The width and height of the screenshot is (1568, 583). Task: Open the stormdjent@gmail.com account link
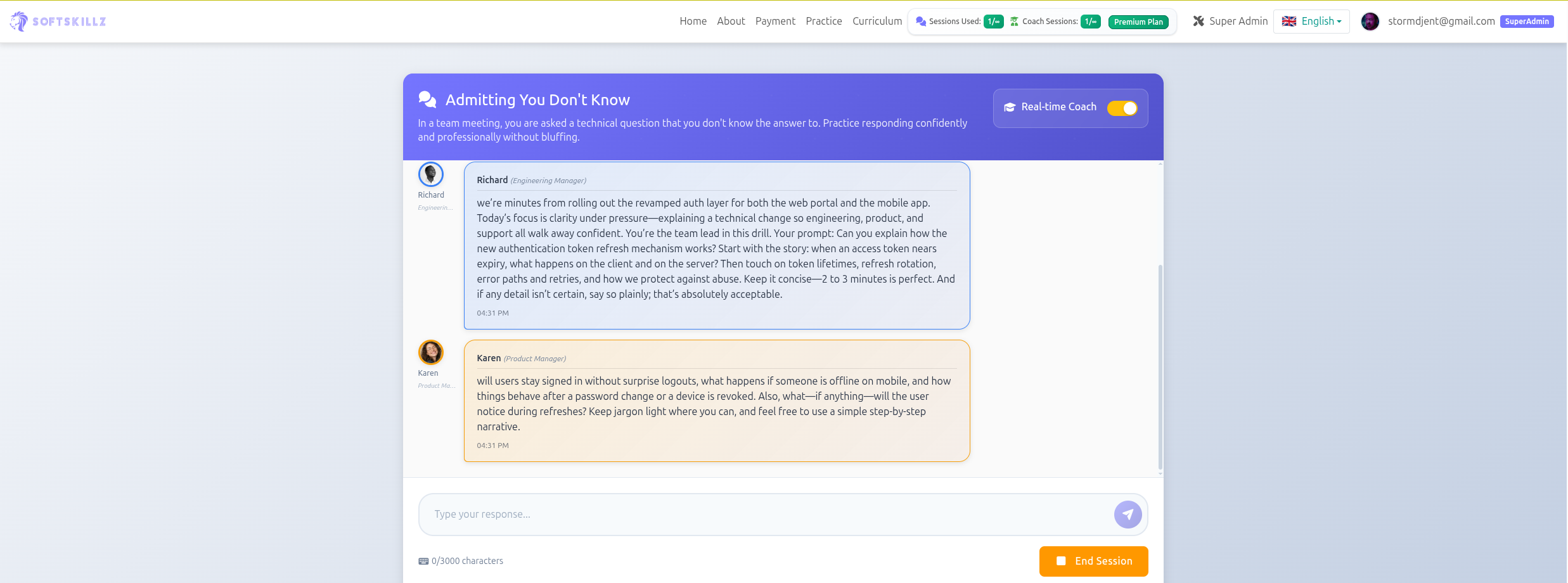pos(1441,21)
